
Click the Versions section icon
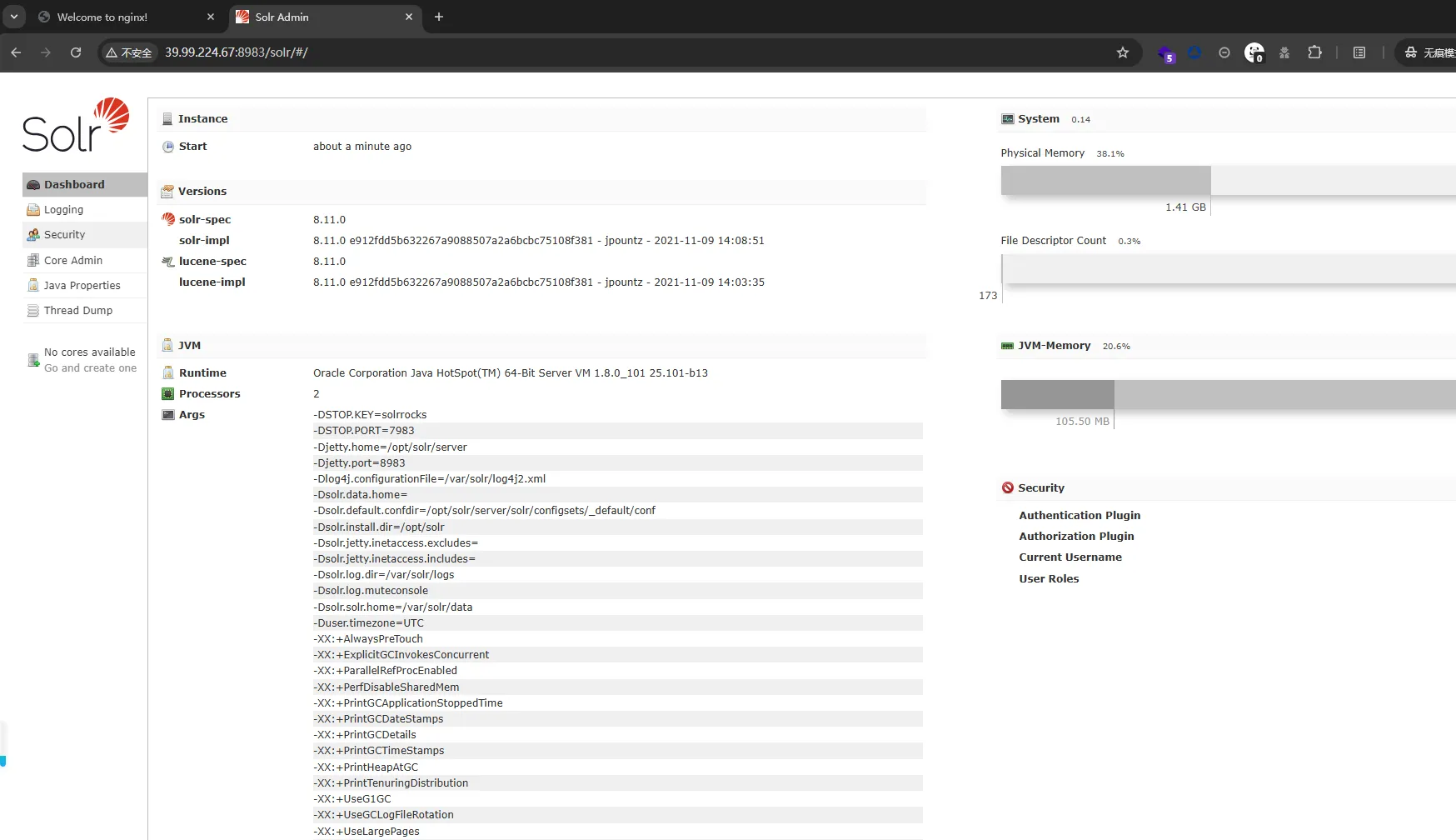click(x=167, y=192)
